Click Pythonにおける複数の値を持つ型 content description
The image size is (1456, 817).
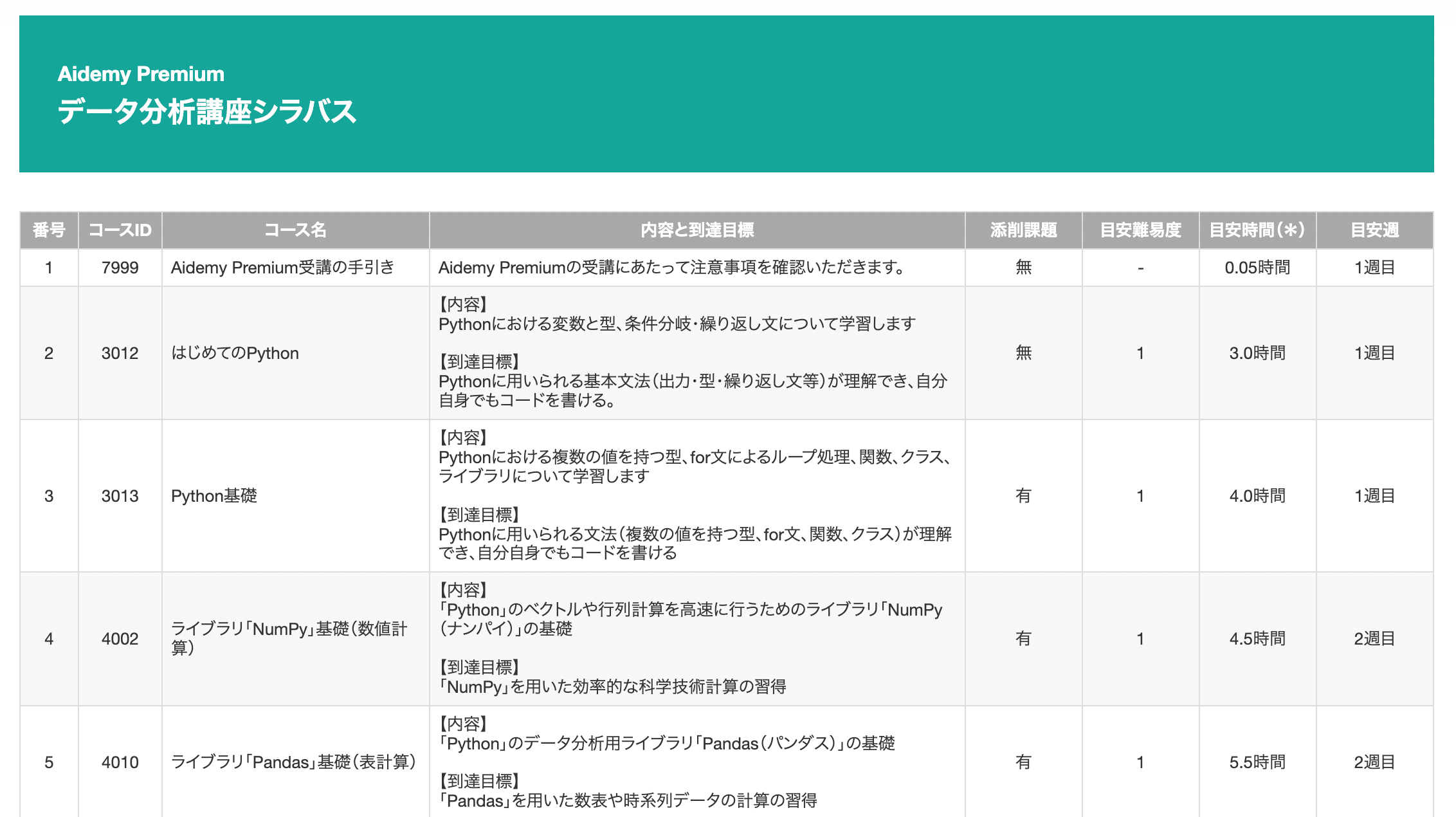point(695,467)
